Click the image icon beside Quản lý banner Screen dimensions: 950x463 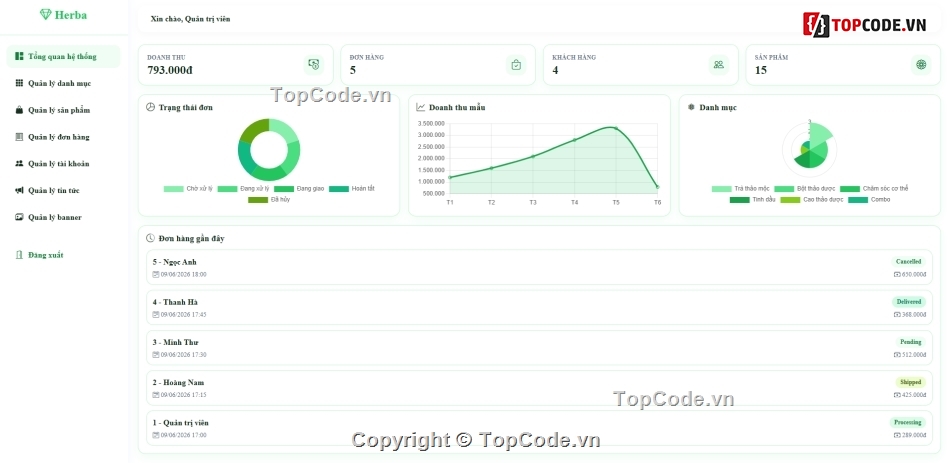[19, 217]
